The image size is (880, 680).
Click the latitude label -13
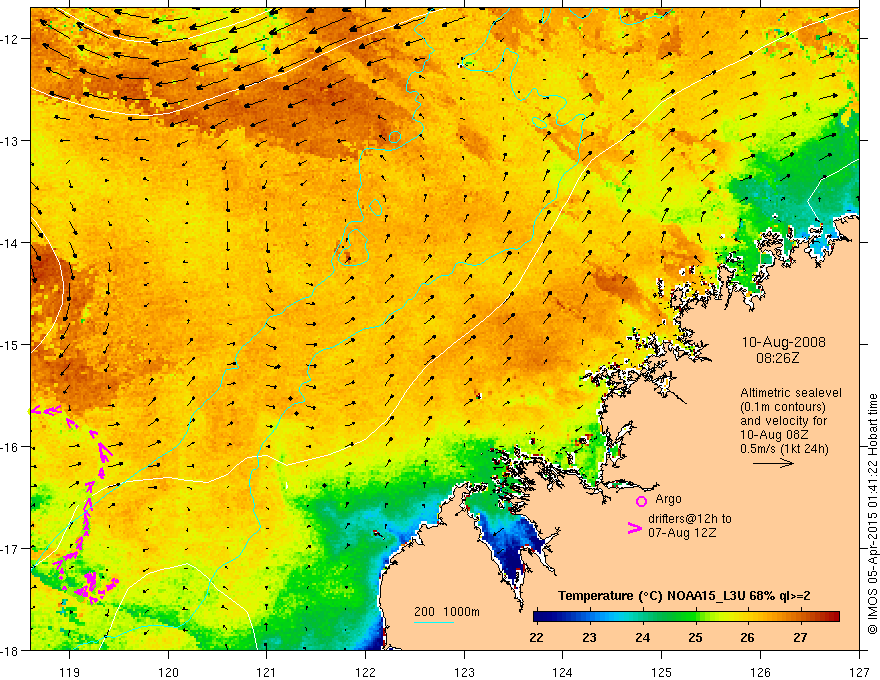pyautogui.click(x=11, y=140)
